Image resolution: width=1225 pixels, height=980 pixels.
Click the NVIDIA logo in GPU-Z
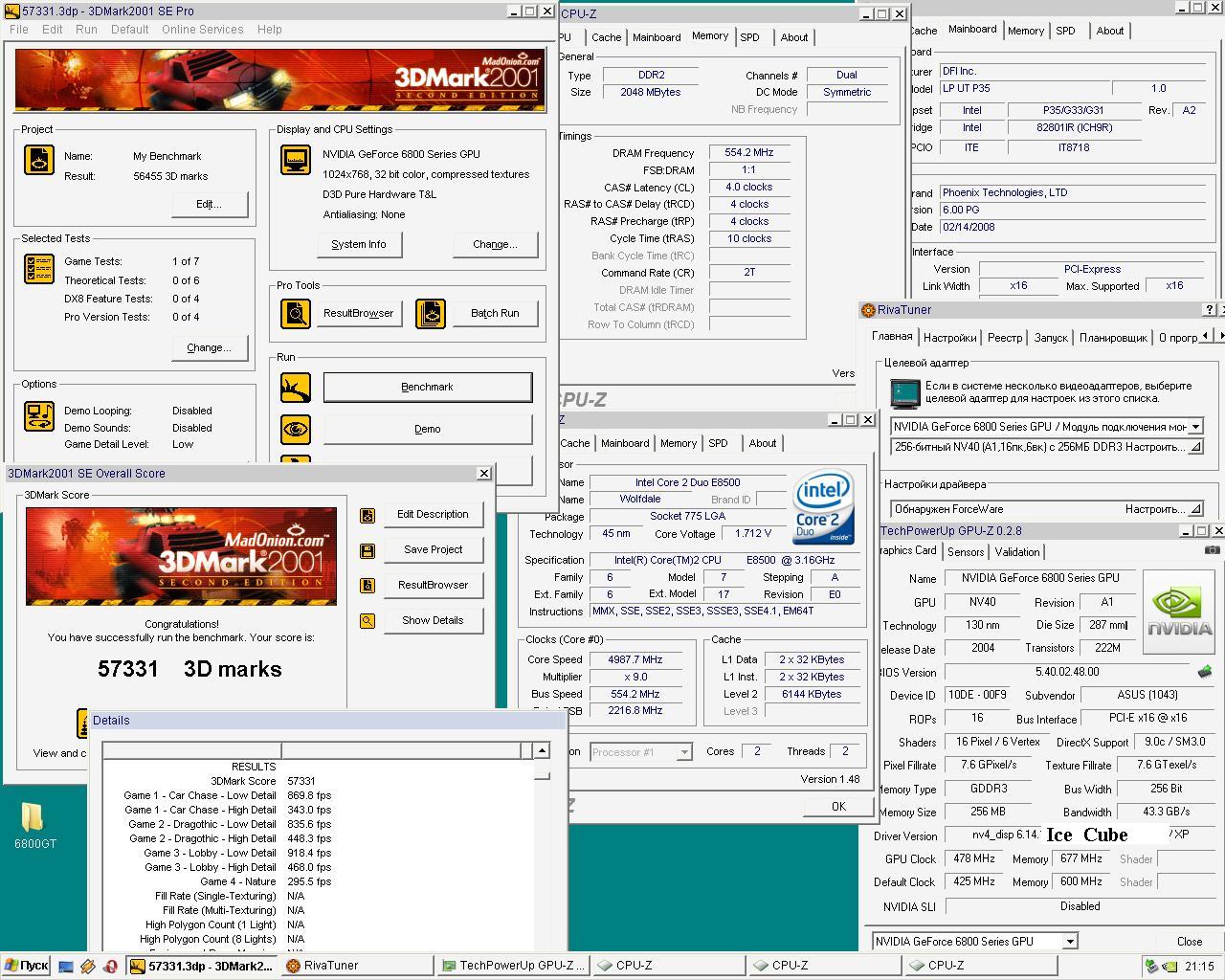coord(1180,612)
